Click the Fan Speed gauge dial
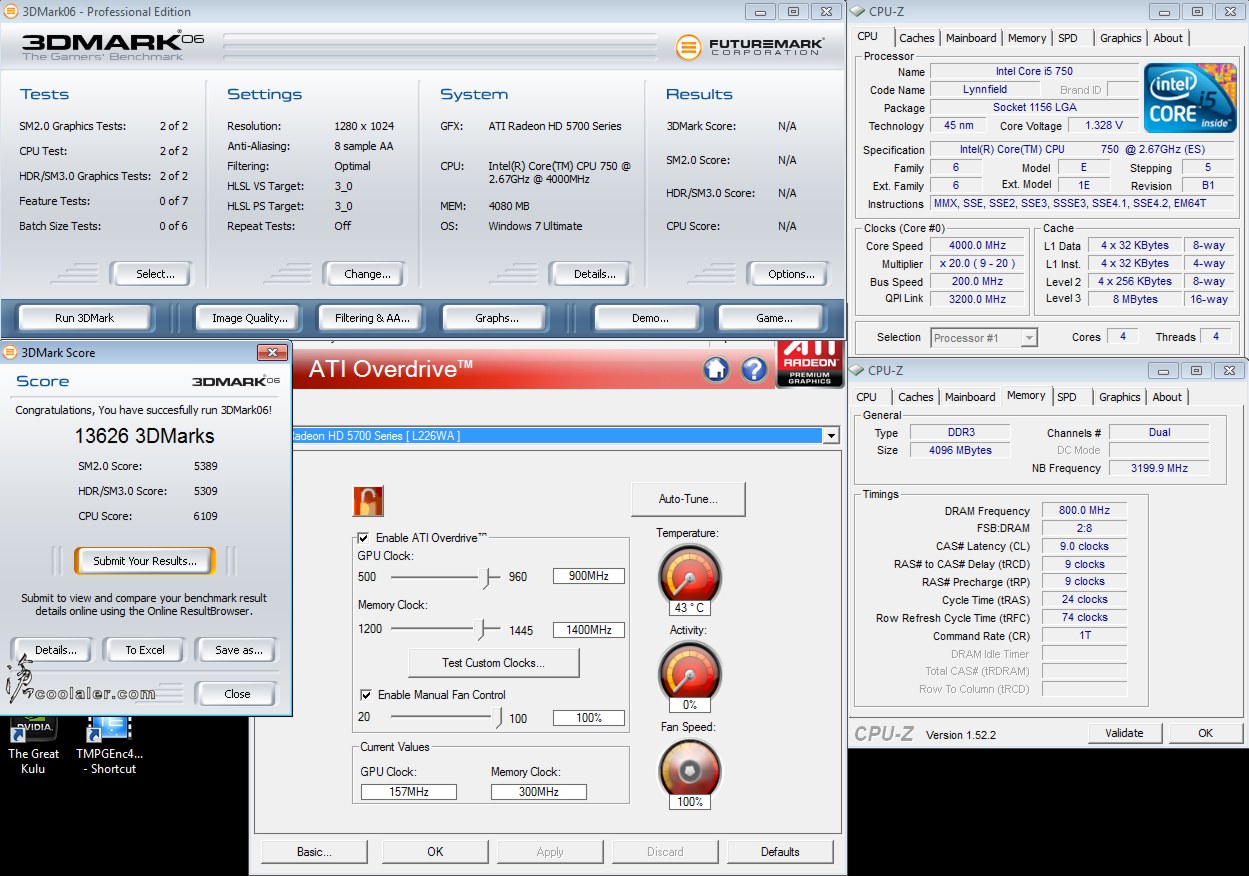 pyautogui.click(x=689, y=768)
